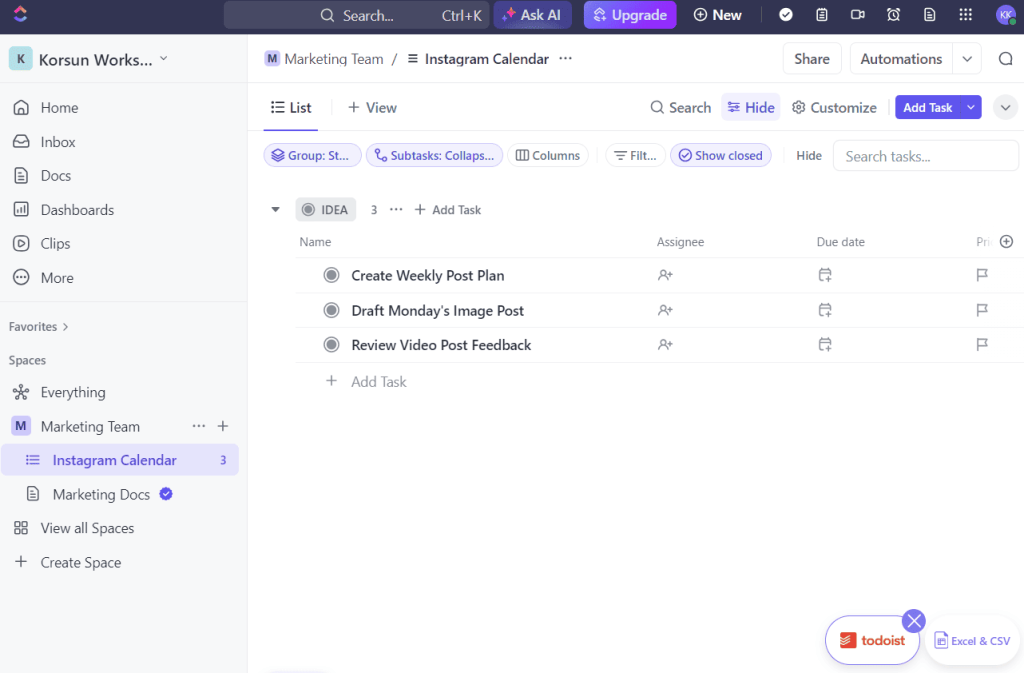Click the Upgrade button
The image size is (1024, 673).
coord(630,15)
